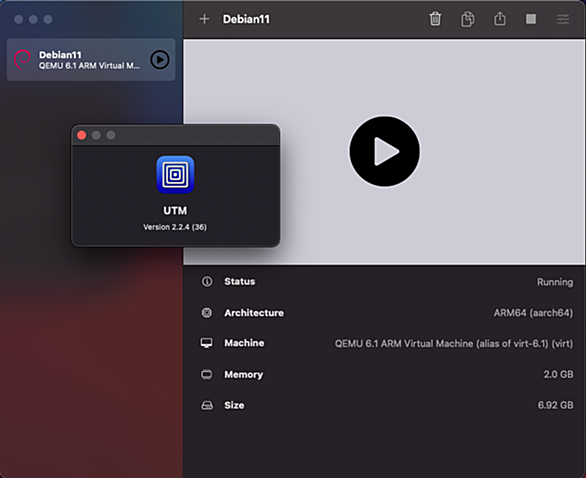The image size is (586, 478).
Task: Click the Size label
Action: click(x=234, y=405)
